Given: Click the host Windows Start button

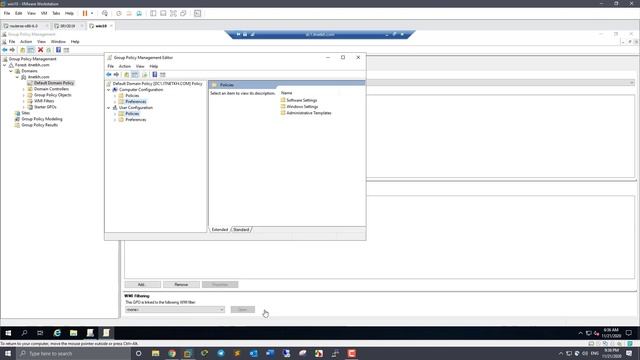Looking at the screenshot, I should (8, 353).
